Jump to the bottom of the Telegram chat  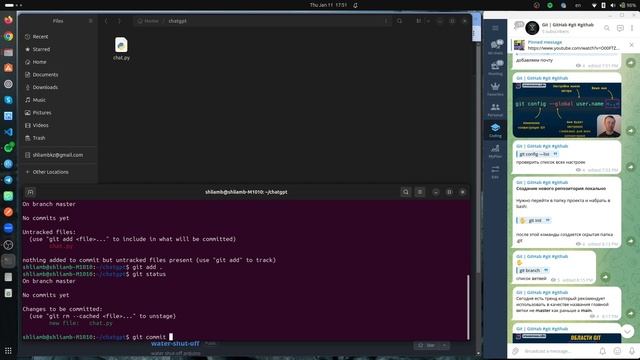point(627,331)
